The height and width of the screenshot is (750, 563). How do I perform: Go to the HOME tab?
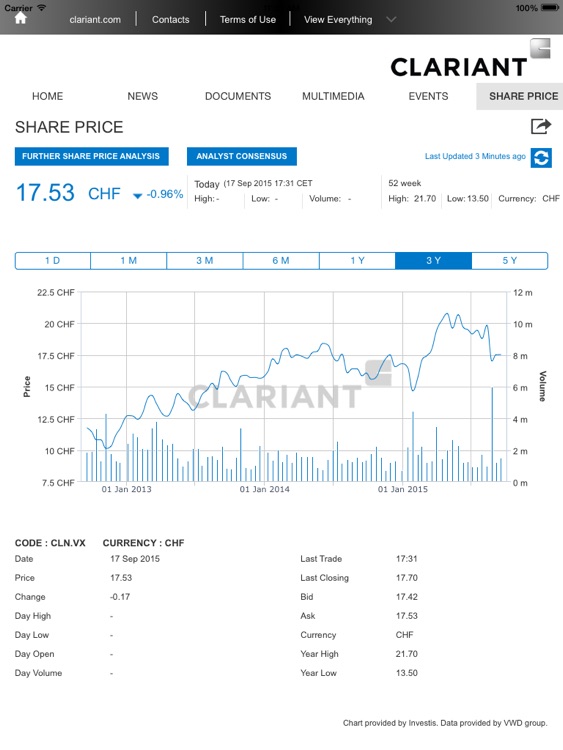(x=47, y=96)
